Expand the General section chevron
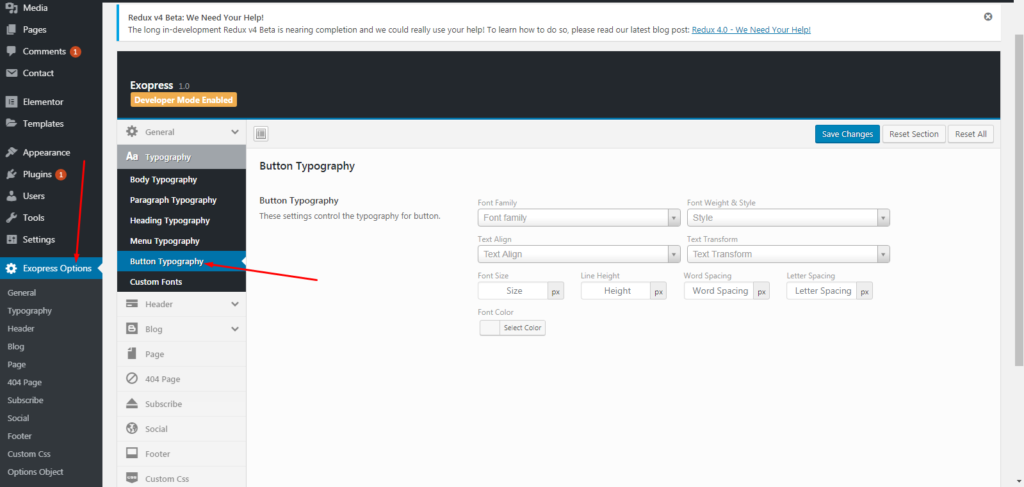 235,132
